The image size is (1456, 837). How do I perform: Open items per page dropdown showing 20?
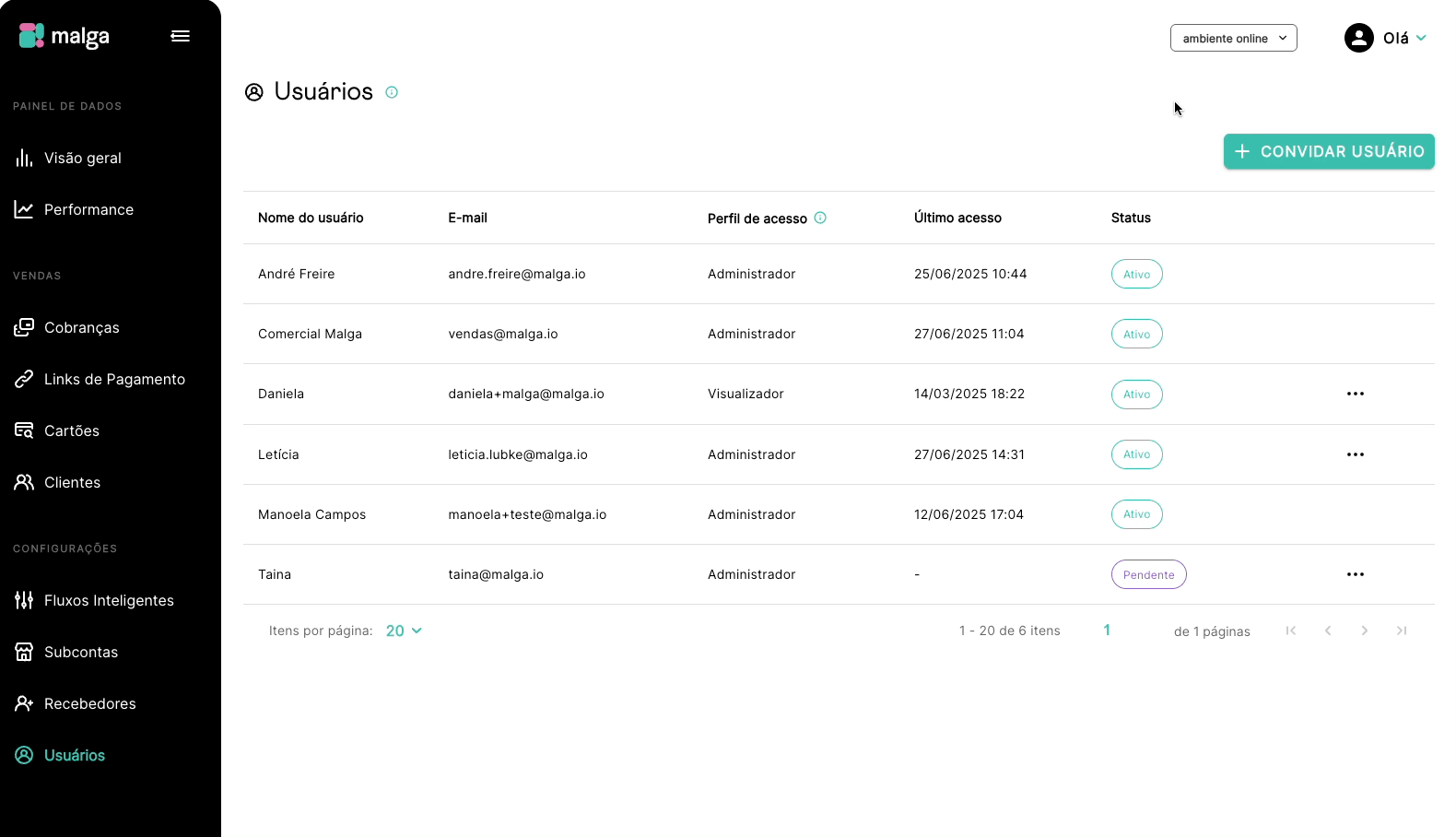click(x=404, y=631)
